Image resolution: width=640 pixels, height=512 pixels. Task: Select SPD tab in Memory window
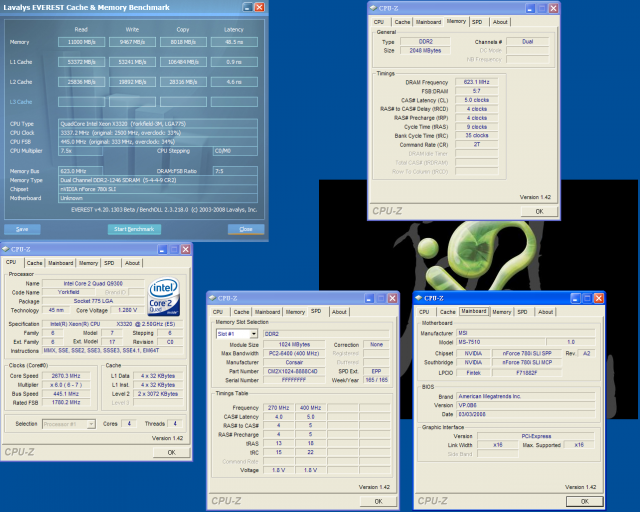click(x=477, y=22)
